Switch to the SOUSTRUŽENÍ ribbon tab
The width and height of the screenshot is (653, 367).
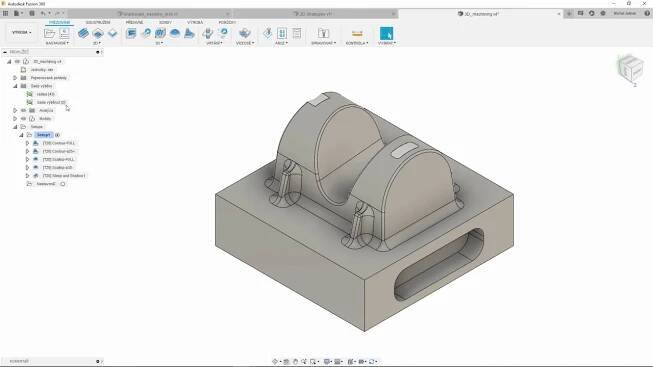98,22
